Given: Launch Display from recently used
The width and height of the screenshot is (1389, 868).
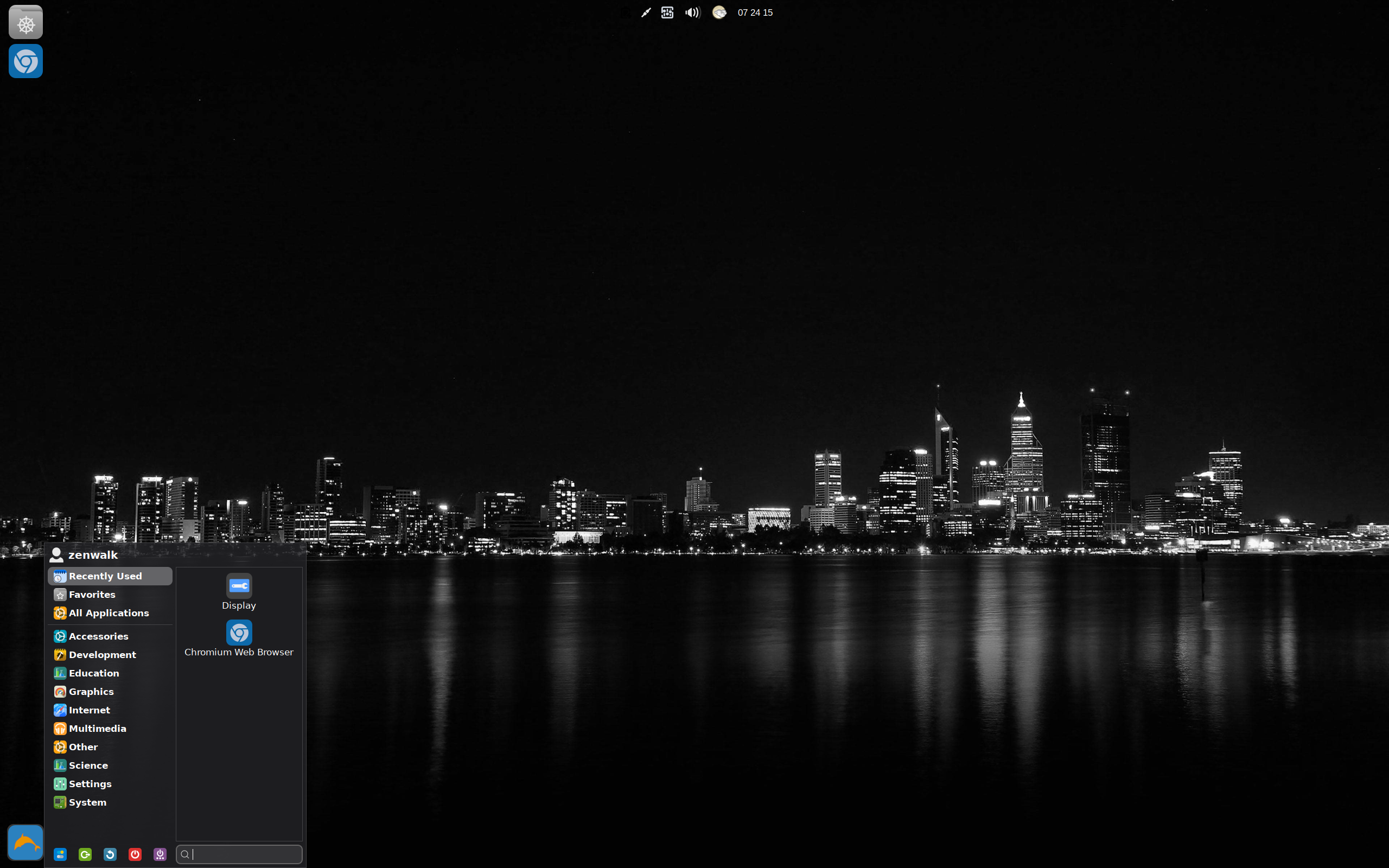Looking at the screenshot, I should click(239, 592).
